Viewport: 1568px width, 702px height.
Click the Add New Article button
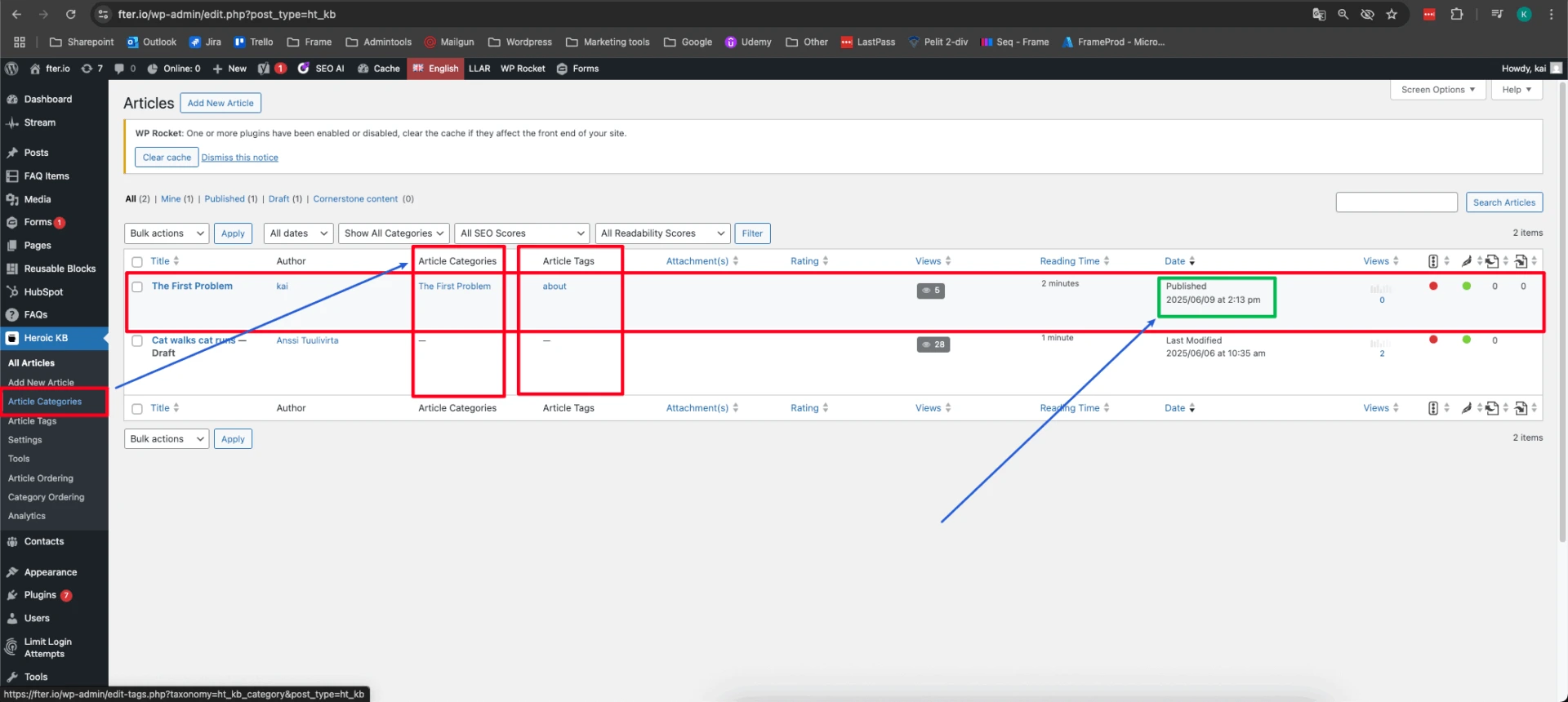tap(220, 103)
